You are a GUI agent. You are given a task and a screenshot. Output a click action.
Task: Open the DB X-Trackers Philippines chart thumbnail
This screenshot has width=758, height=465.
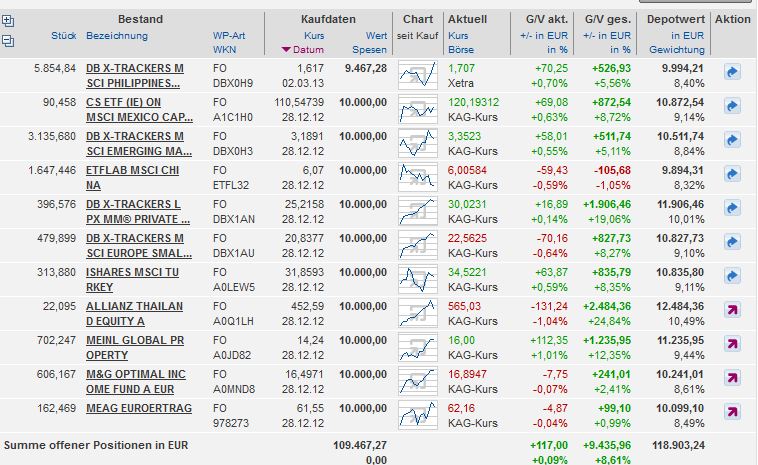[x=417, y=74]
